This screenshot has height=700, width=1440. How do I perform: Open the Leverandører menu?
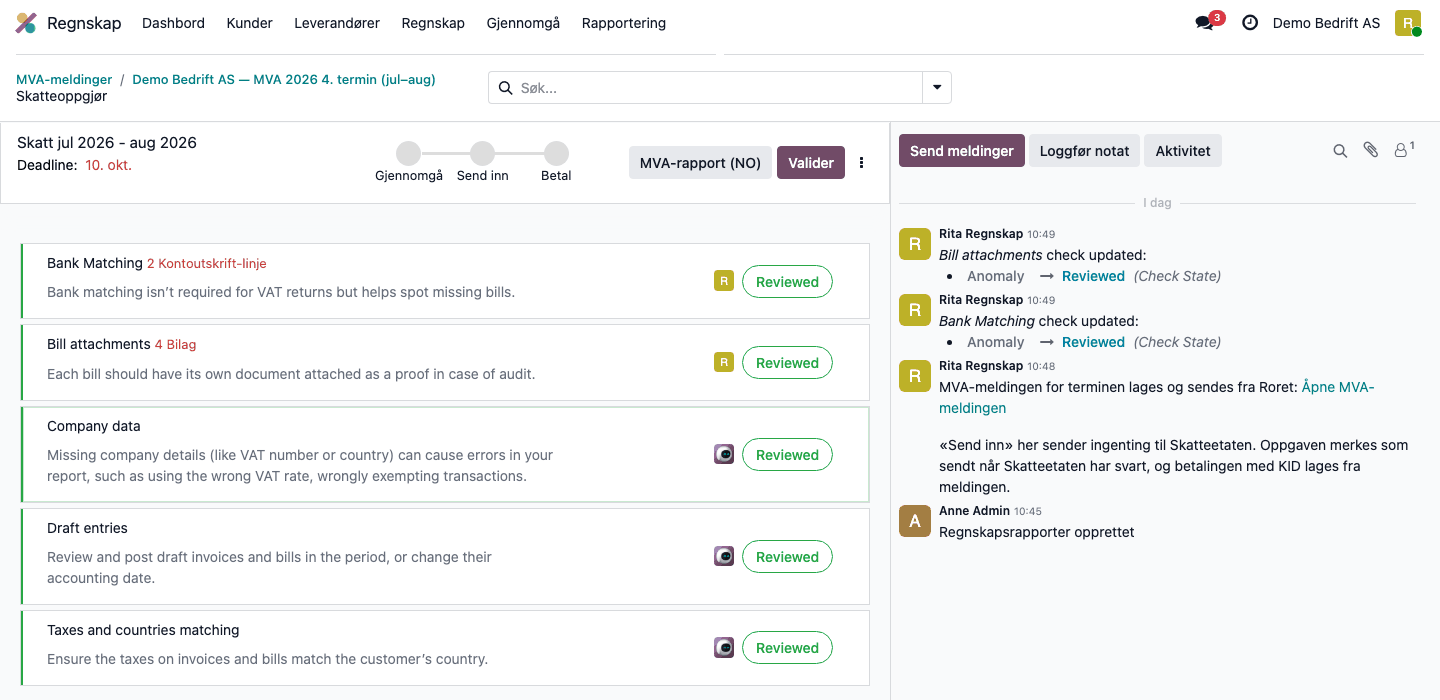pyautogui.click(x=337, y=23)
